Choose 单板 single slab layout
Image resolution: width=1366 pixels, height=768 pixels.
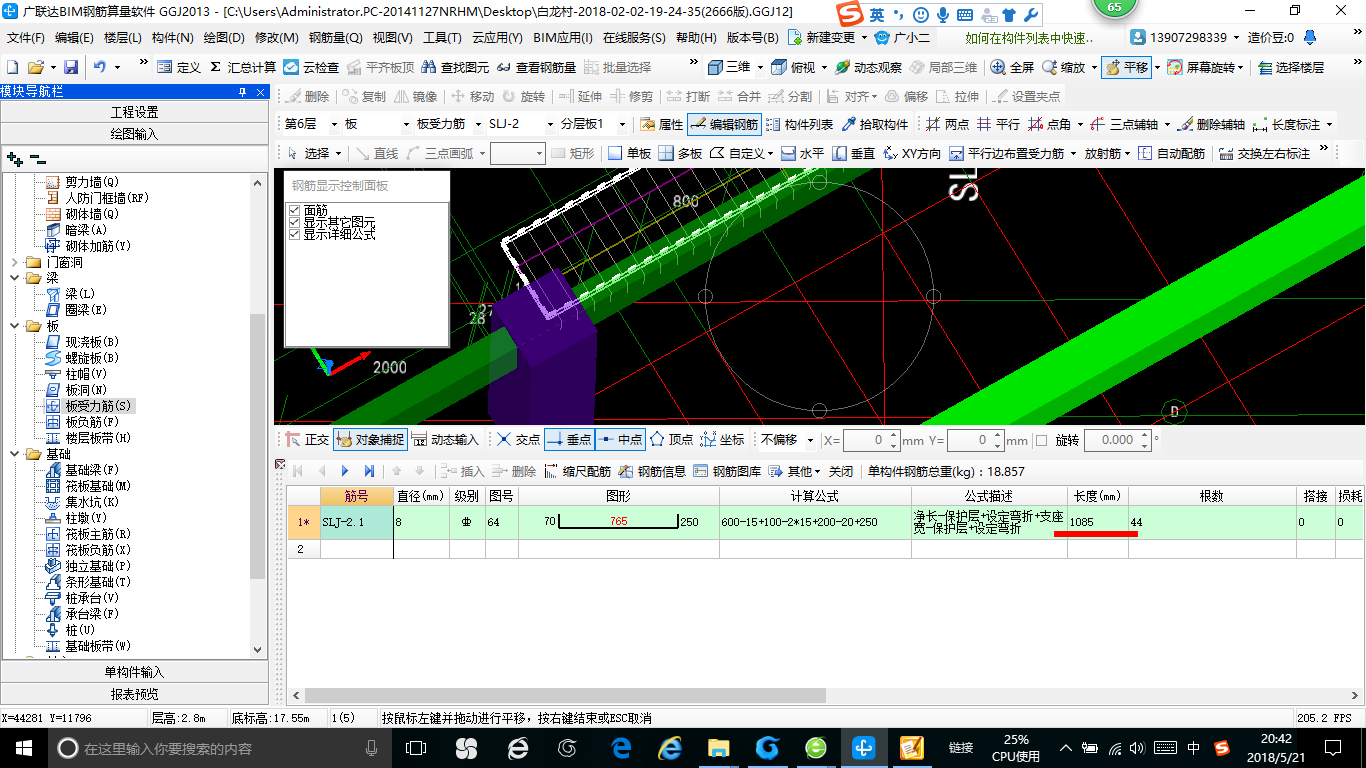coord(630,153)
